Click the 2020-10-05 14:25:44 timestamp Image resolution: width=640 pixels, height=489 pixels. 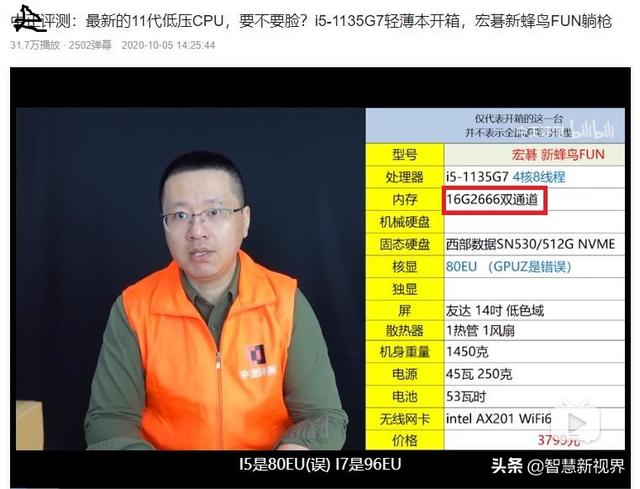[168, 45]
